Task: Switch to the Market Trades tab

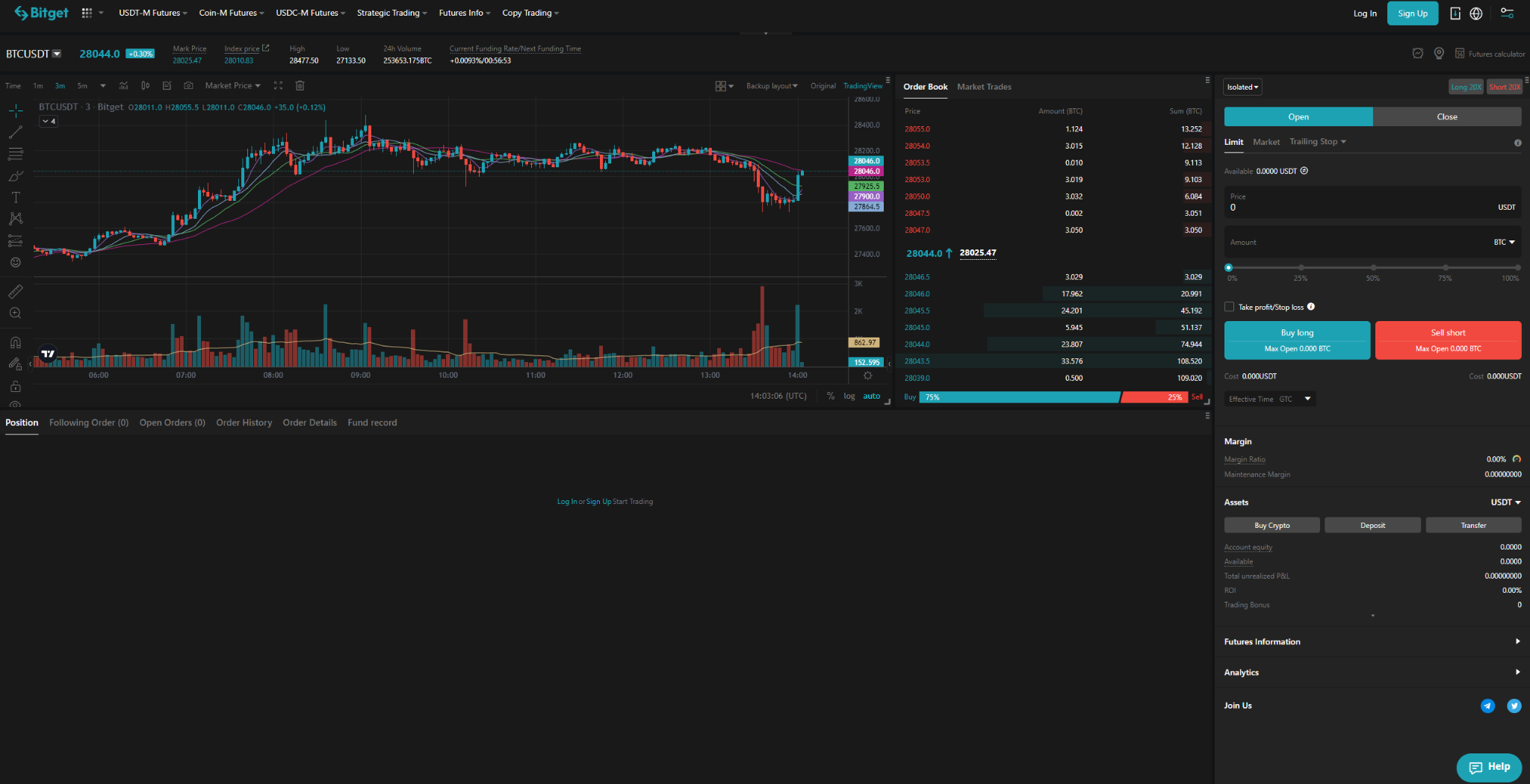Action: coord(984,87)
